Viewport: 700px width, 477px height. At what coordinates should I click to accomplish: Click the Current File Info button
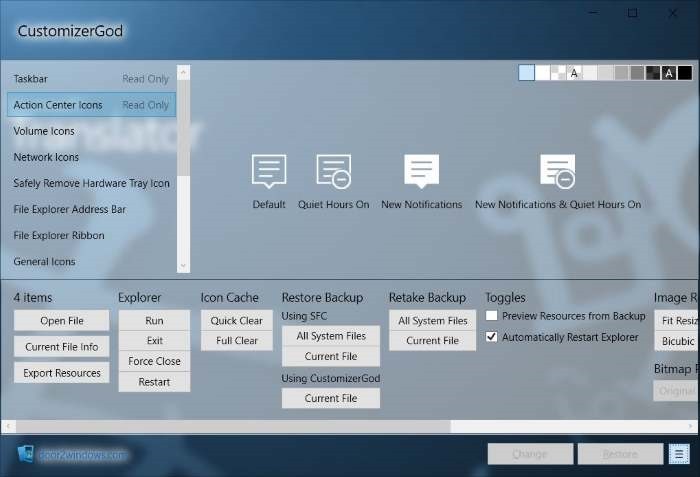pos(62,347)
